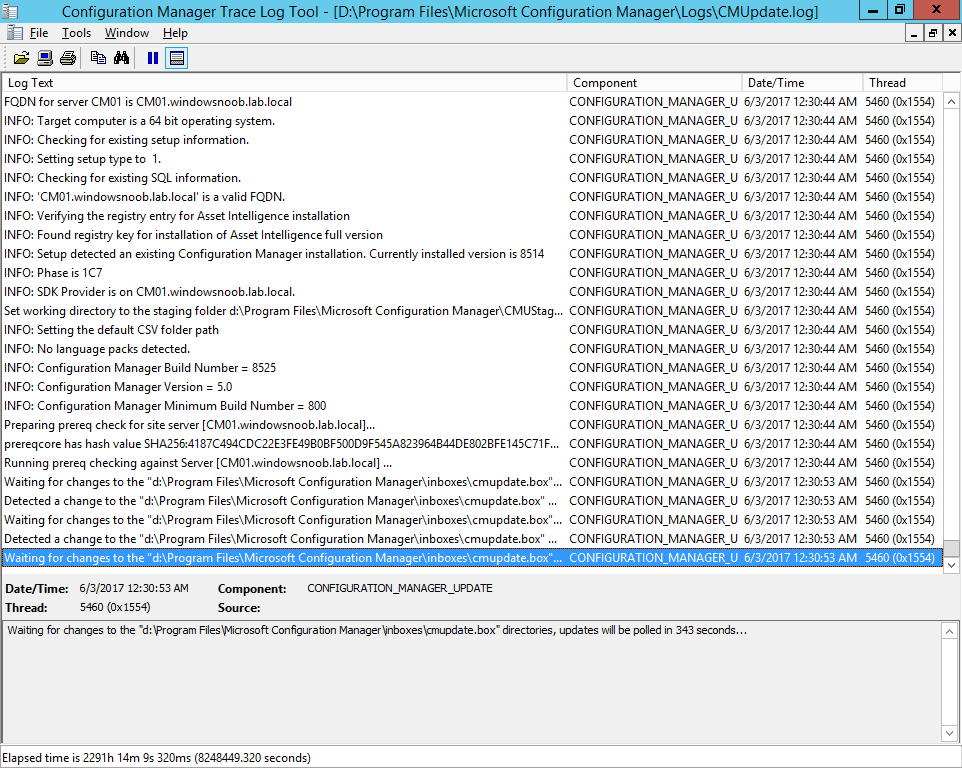Click the Date/Time value in details pane
This screenshot has width=962, height=768.
pos(134,588)
